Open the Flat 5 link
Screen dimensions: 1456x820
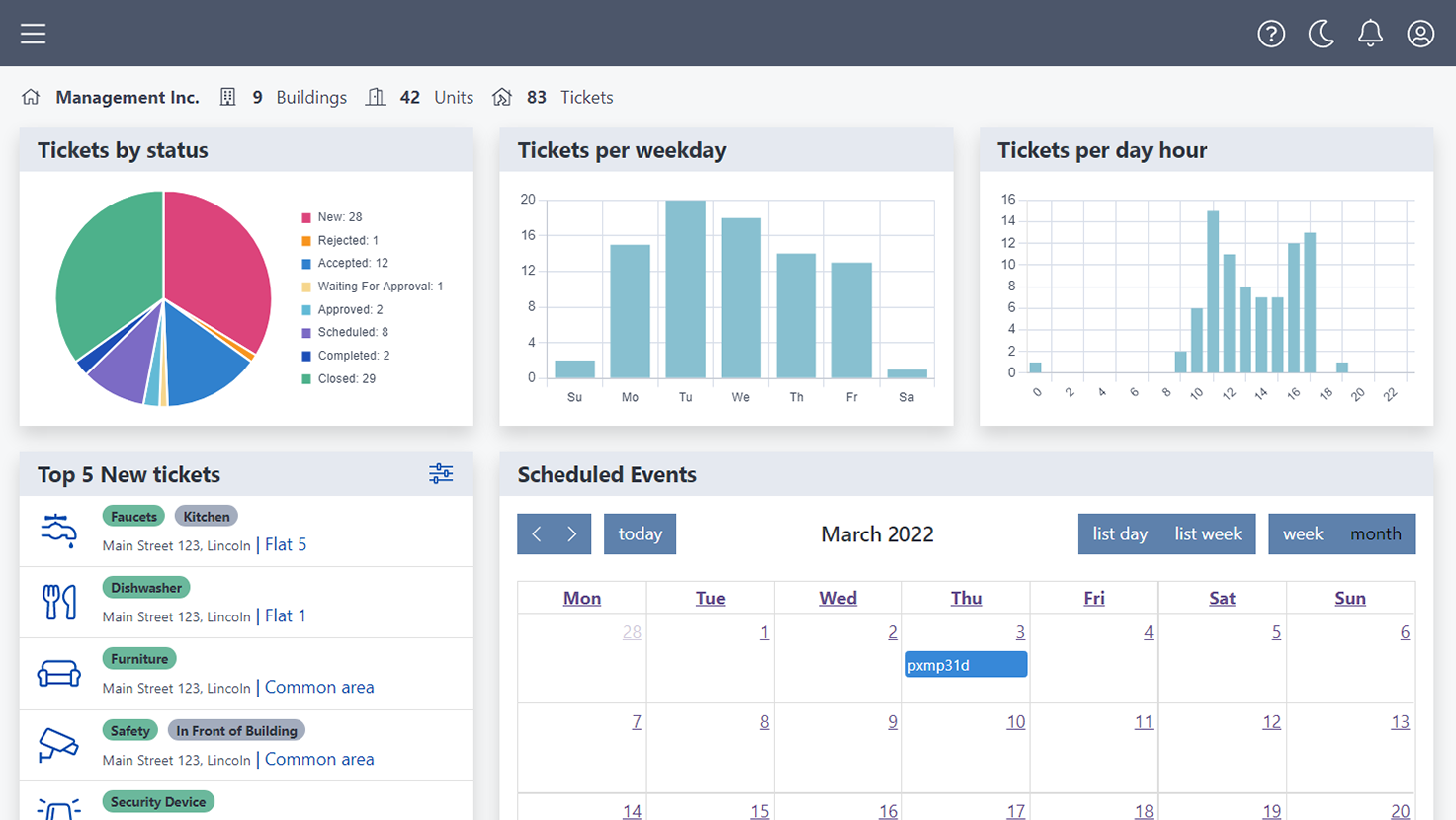click(x=286, y=544)
